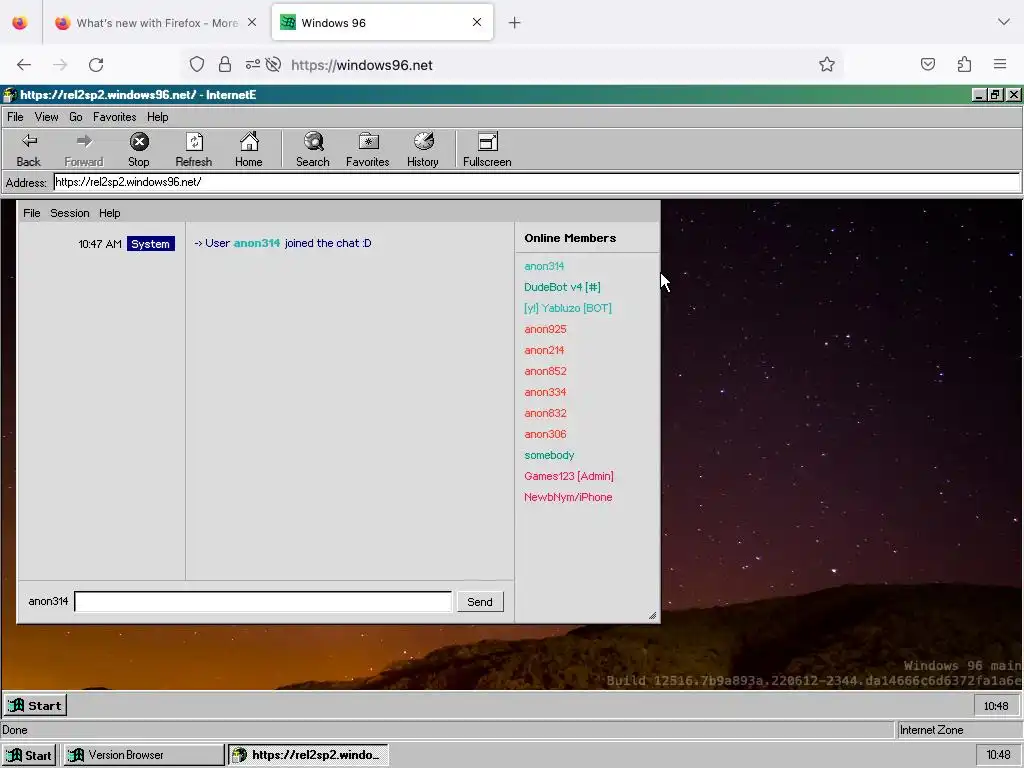Click anon314 name in join message
This screenshot has width=1024, height=768.
(x=257, y=243)
